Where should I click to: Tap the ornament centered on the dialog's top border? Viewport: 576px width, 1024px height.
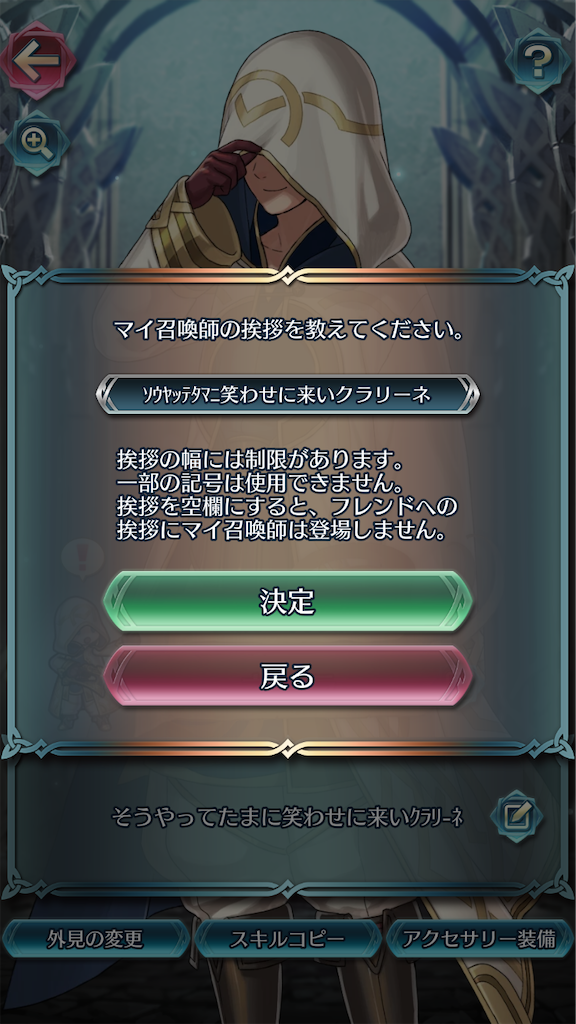coord(288,276)
